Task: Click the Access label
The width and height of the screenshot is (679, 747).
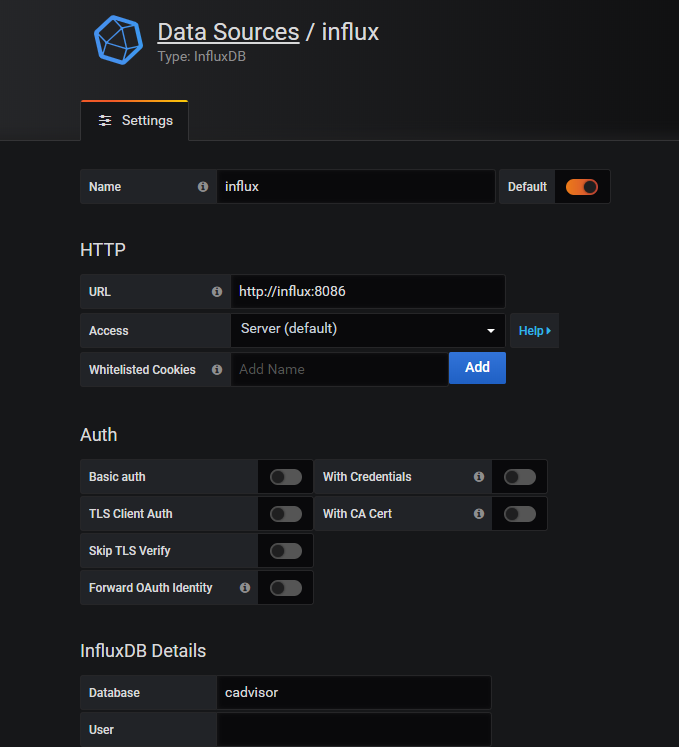Action: 109,331
